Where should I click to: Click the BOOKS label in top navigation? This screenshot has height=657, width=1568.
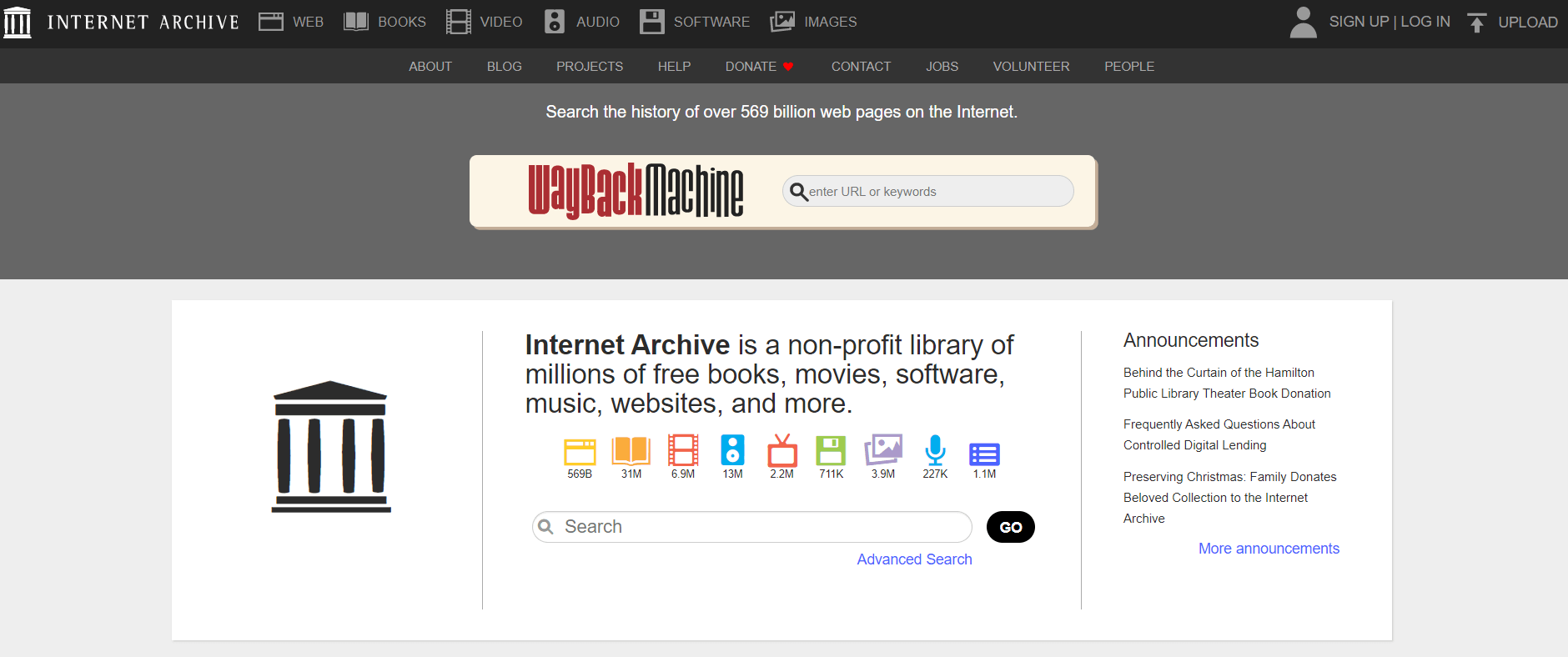[x=402, y=22]
